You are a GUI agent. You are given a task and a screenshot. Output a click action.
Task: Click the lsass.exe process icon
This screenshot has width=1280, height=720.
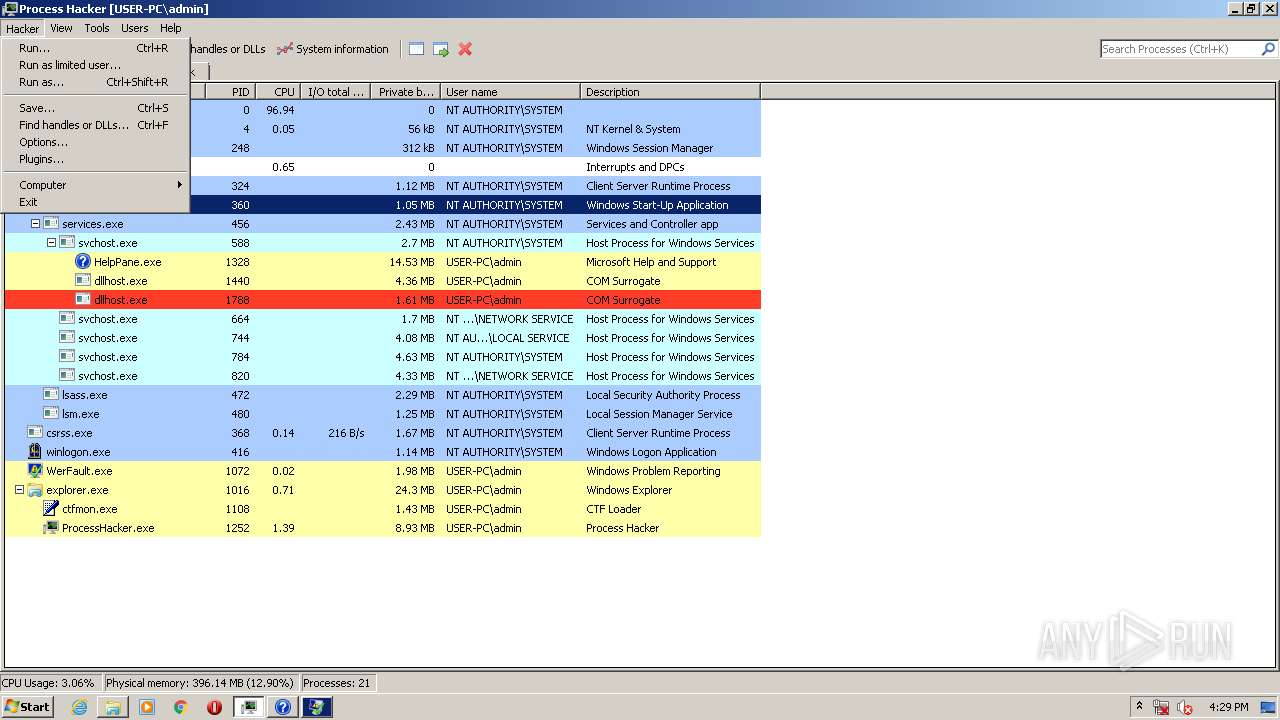point(51,395)
